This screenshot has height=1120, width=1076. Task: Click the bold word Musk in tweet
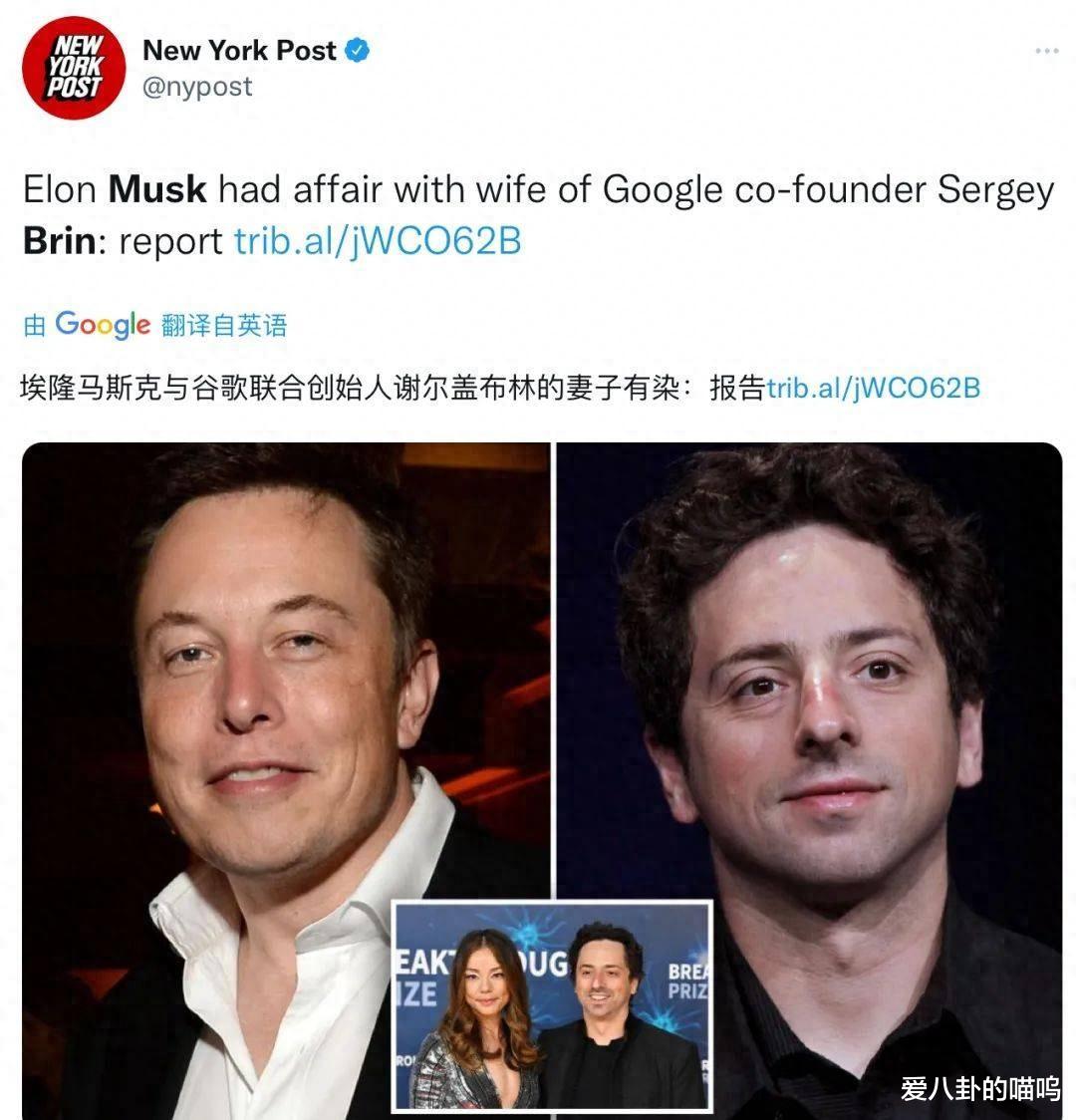[x=157, y=190]
